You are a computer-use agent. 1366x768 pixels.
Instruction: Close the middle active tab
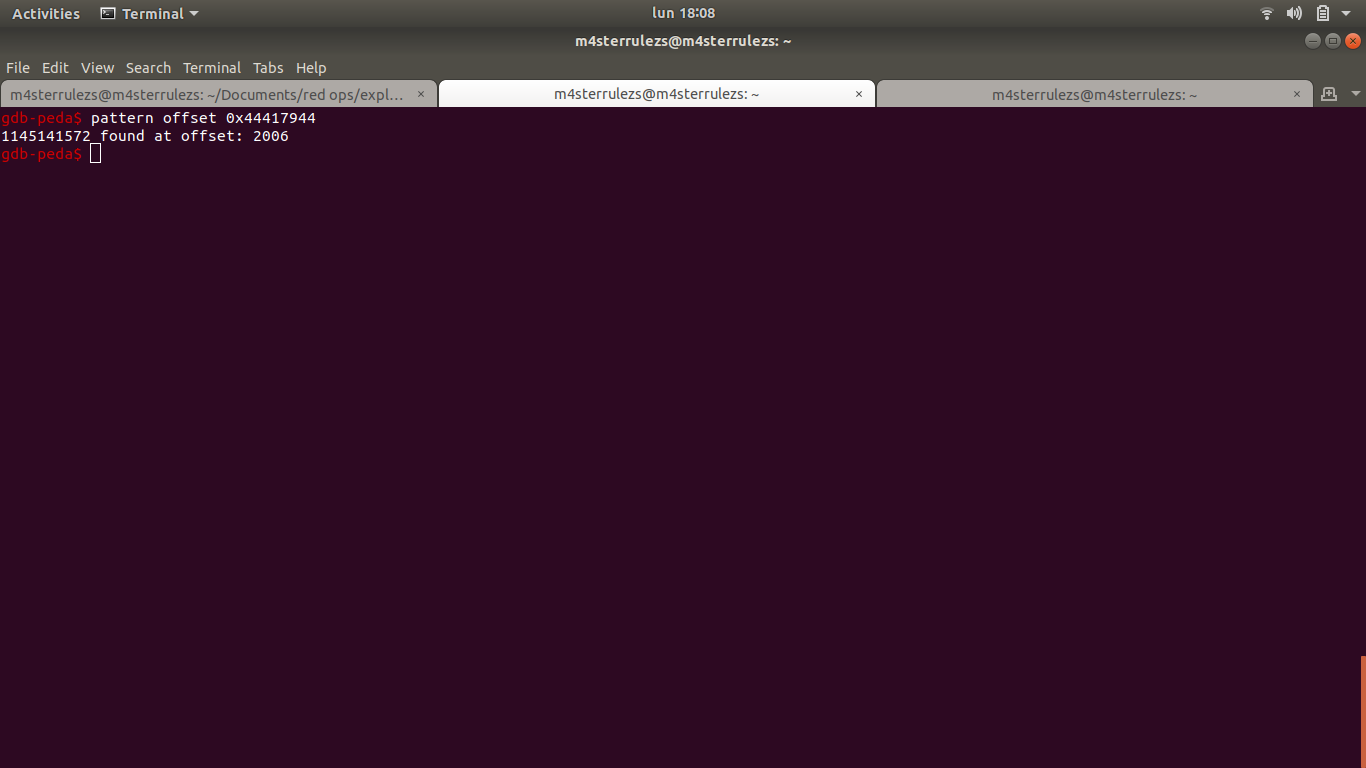(x=859, y=94)
